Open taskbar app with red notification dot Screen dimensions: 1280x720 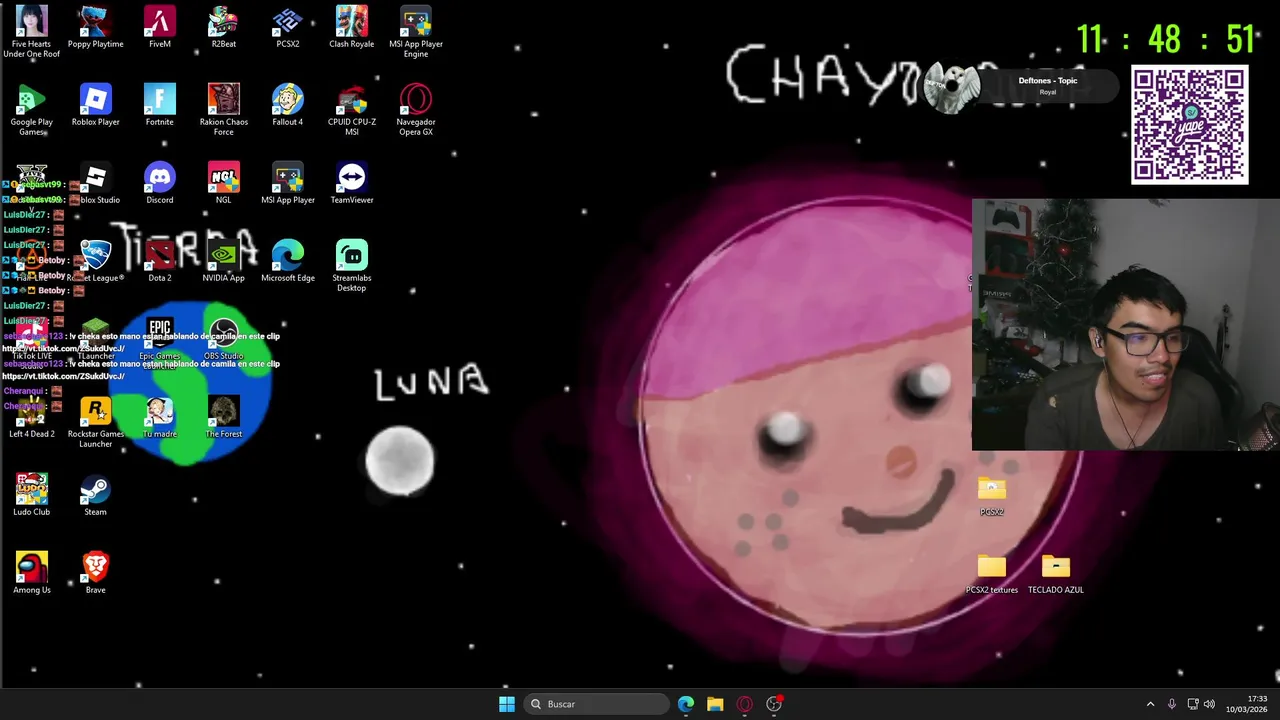click(x=774, y=704)
